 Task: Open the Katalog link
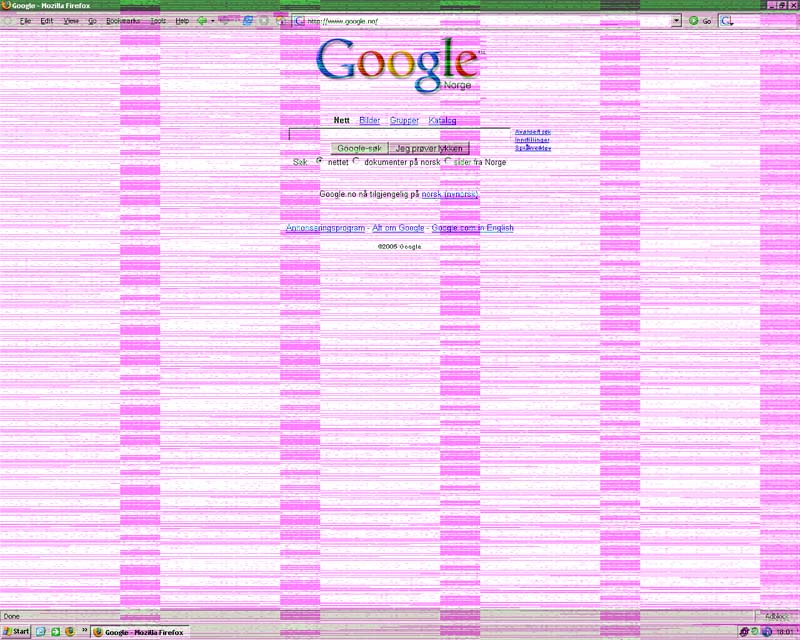(x=442, y=120)
